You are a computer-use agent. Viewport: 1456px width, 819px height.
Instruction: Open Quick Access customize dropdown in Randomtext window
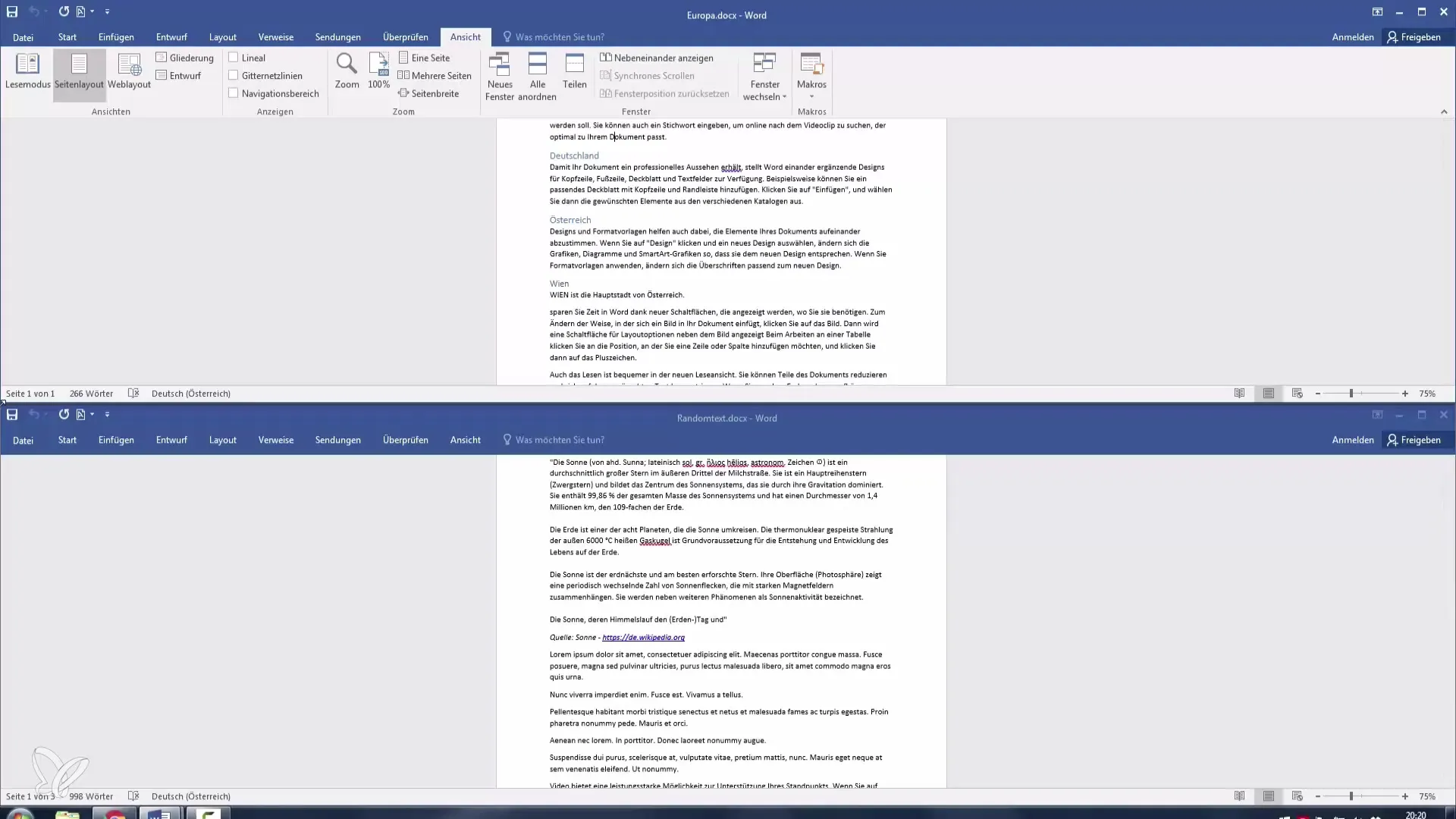(107, 415)
